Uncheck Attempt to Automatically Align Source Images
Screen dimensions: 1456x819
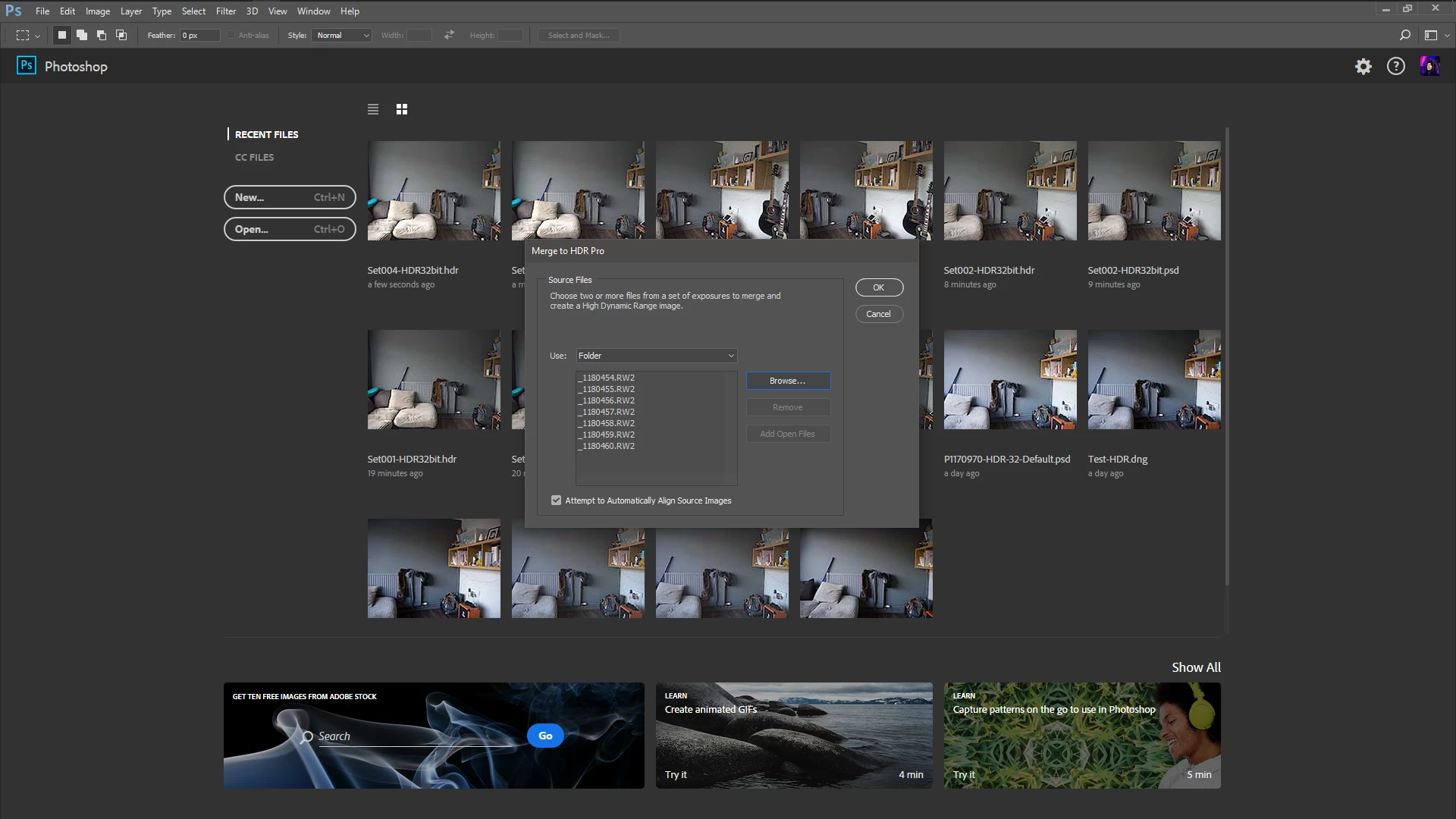(x=557, y=500)
